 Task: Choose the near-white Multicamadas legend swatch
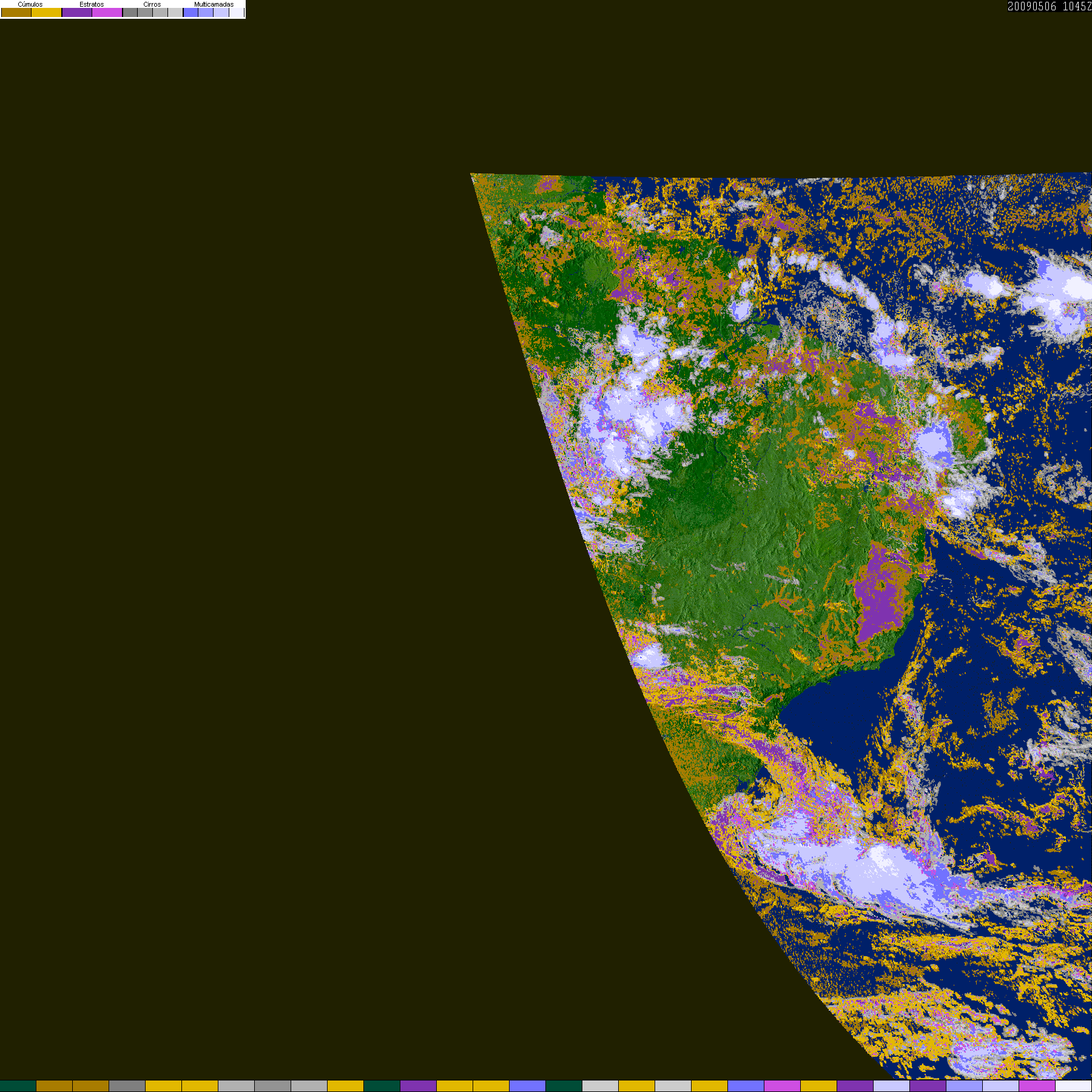pos(236,13)
